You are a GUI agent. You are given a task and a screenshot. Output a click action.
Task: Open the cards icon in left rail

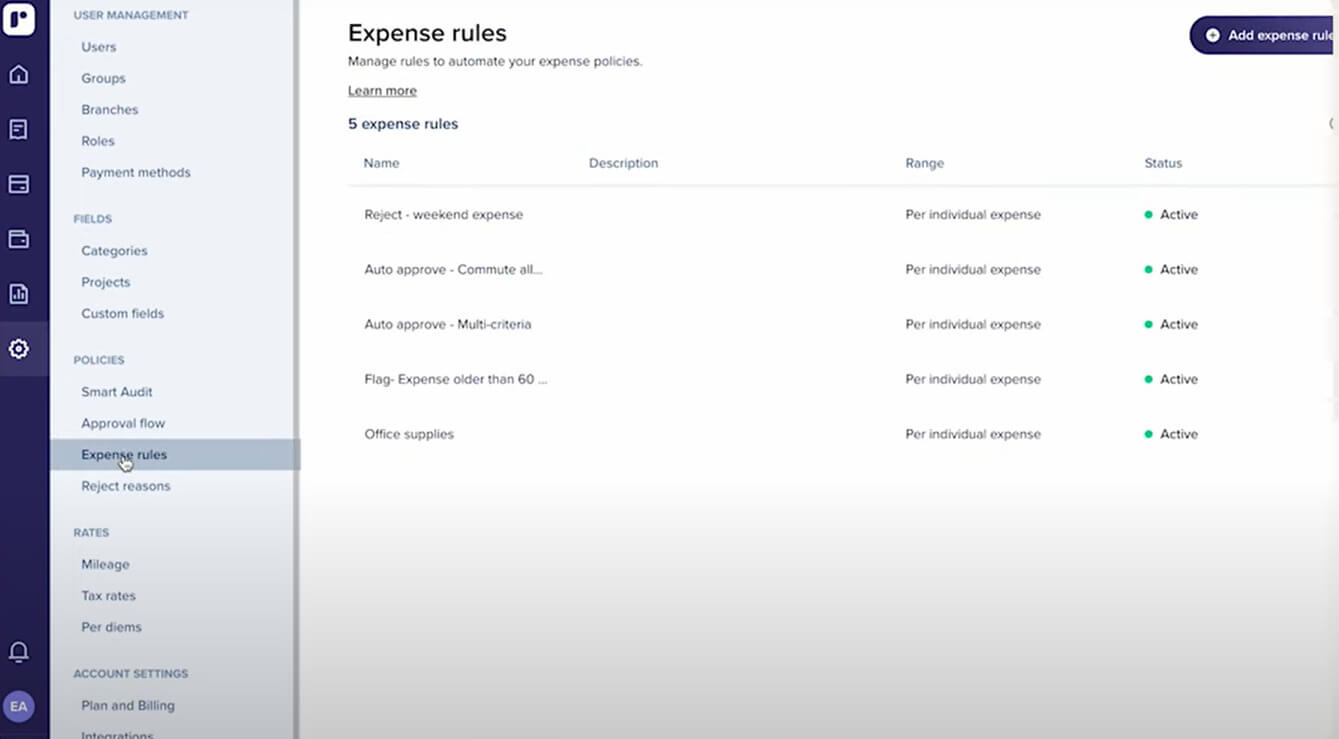point(19,185)
